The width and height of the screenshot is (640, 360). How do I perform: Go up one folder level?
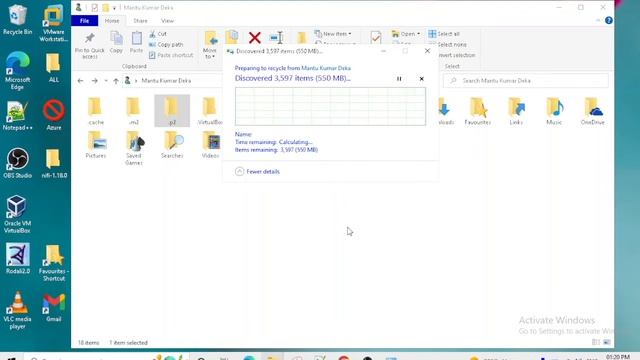coord(116,81)
